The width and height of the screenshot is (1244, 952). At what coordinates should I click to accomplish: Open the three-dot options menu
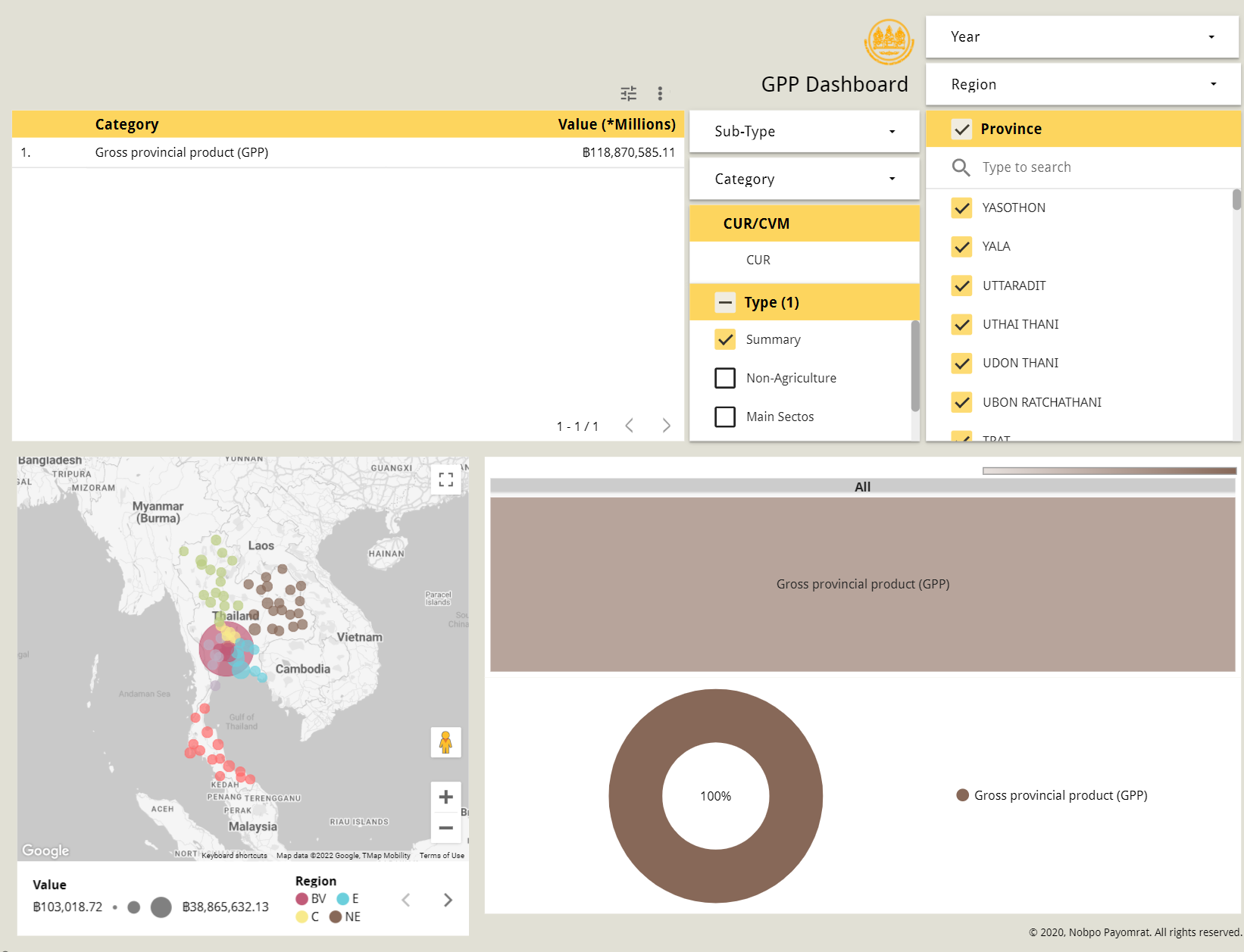point(660,92)
